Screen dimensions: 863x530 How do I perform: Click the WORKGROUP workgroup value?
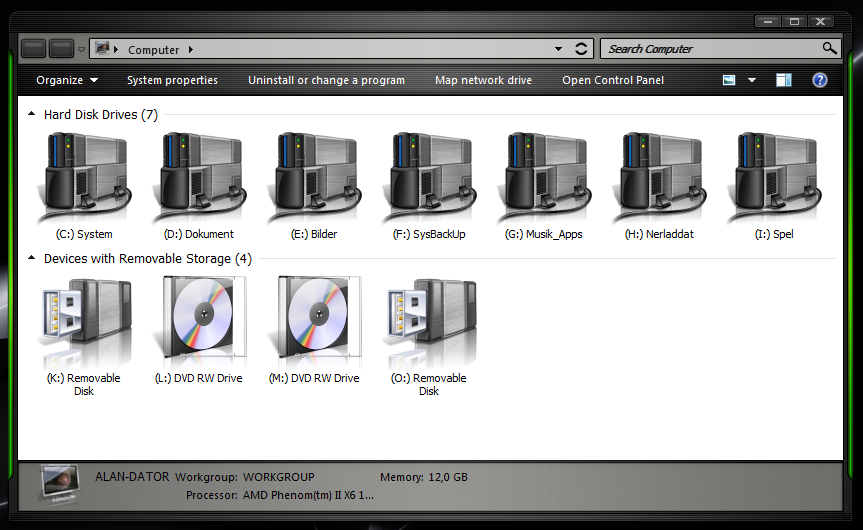tap(279, 477)
